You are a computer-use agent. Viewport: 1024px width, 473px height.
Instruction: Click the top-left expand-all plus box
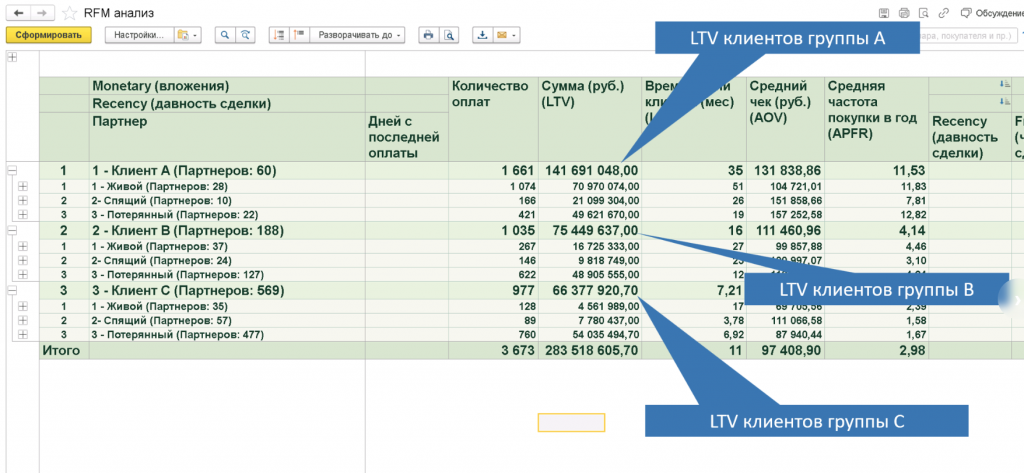12,57
